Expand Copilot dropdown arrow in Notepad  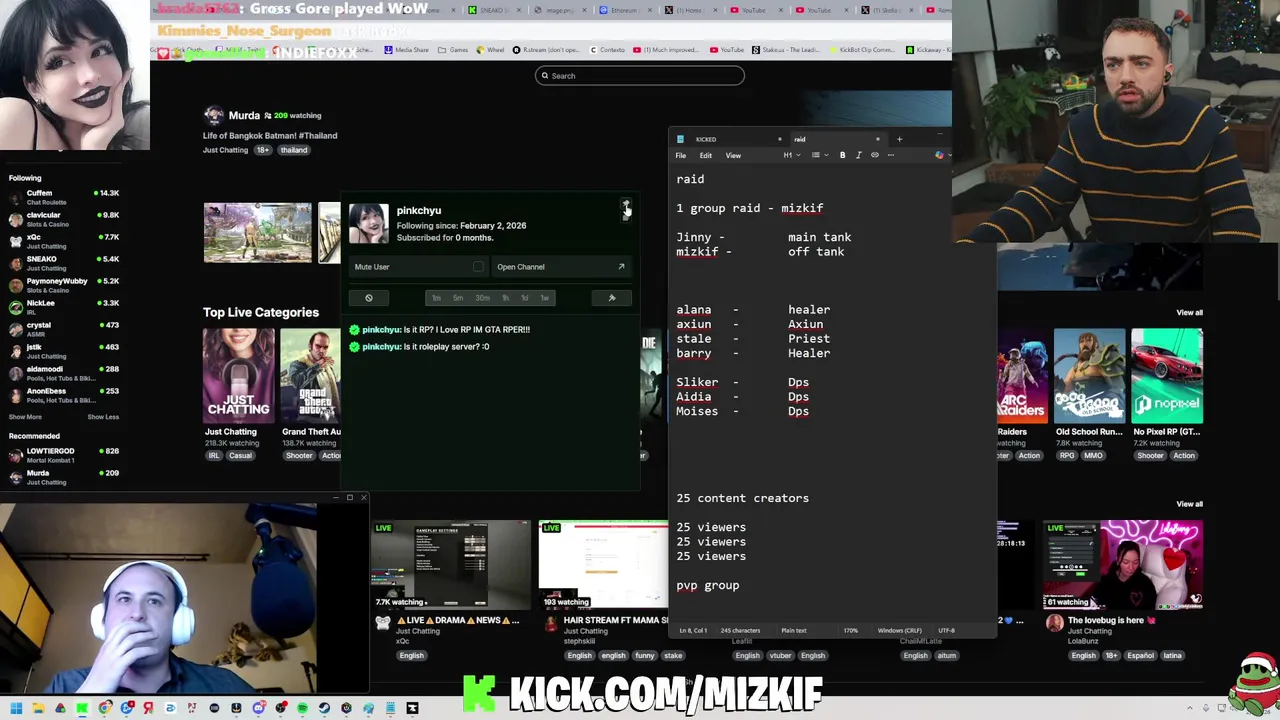pos(948,155)
